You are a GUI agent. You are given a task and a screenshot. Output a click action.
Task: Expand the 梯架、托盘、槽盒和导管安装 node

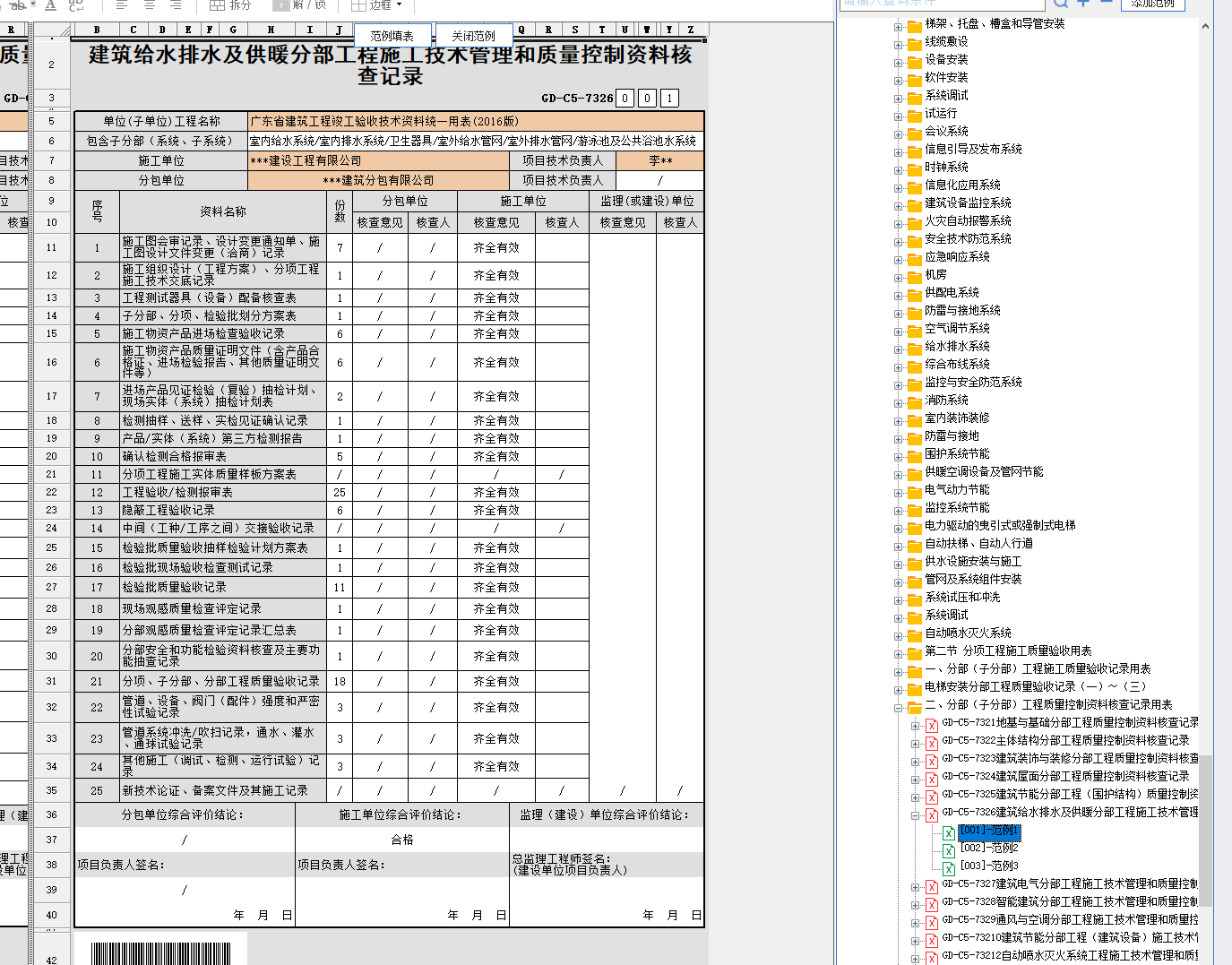pyautogui.click(x=898, y=26)
